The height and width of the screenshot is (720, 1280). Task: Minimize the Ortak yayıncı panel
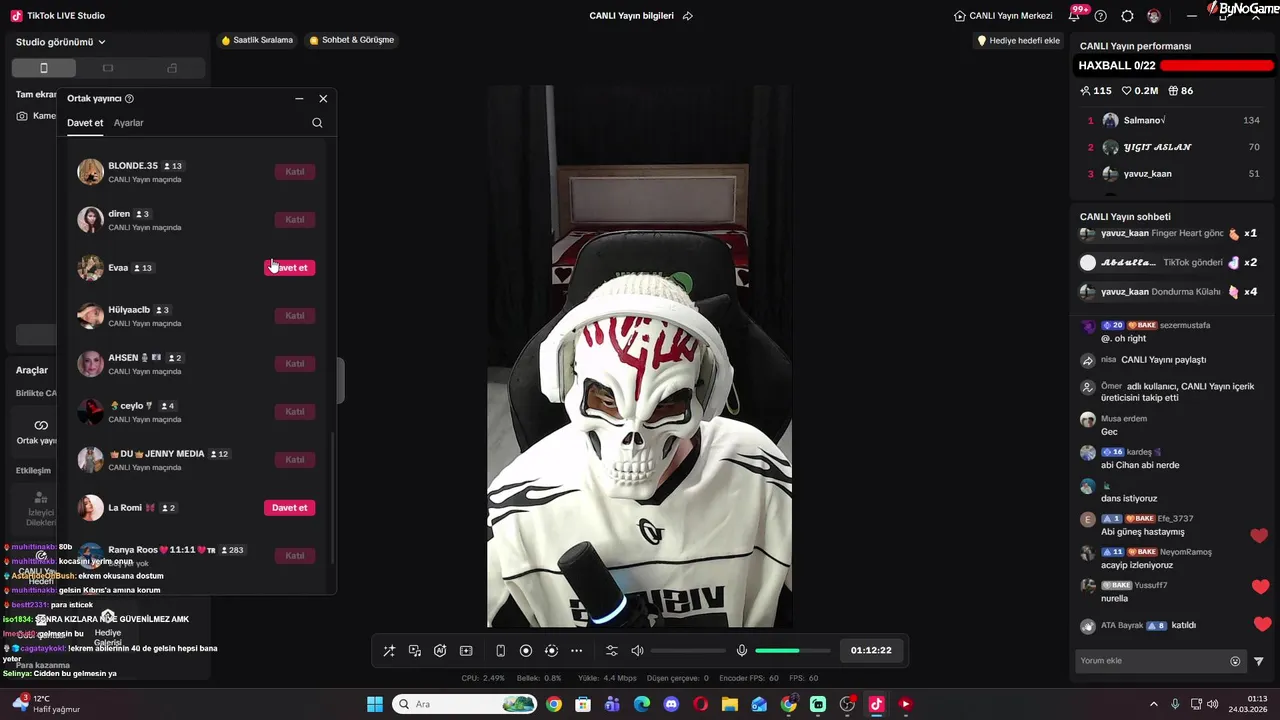299,99
